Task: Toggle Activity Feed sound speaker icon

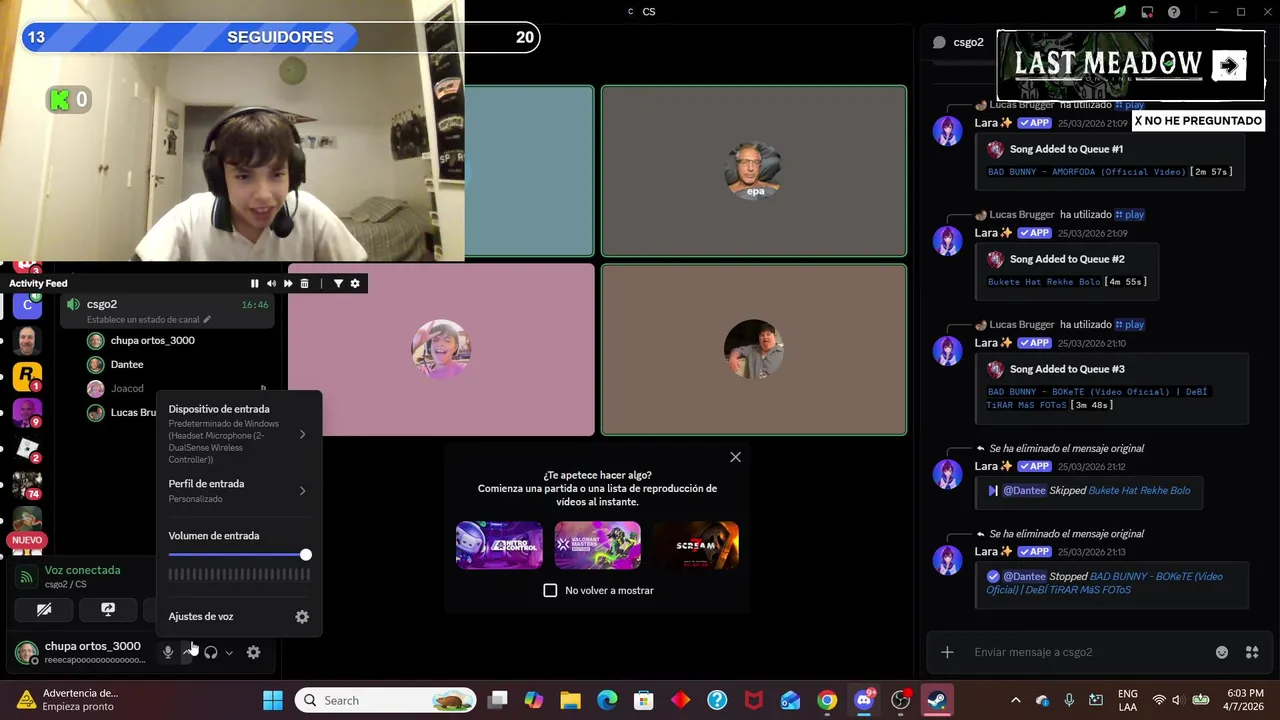Action: pos(271,284)
